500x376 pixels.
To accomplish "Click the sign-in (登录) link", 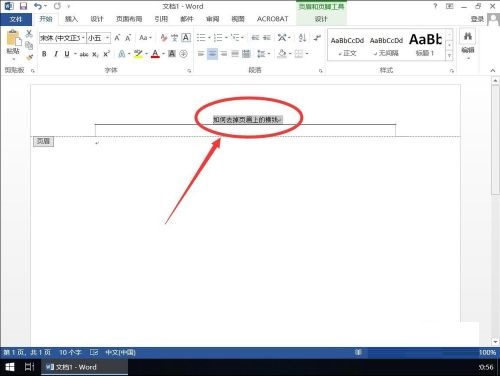I will (x=477, y=19).
